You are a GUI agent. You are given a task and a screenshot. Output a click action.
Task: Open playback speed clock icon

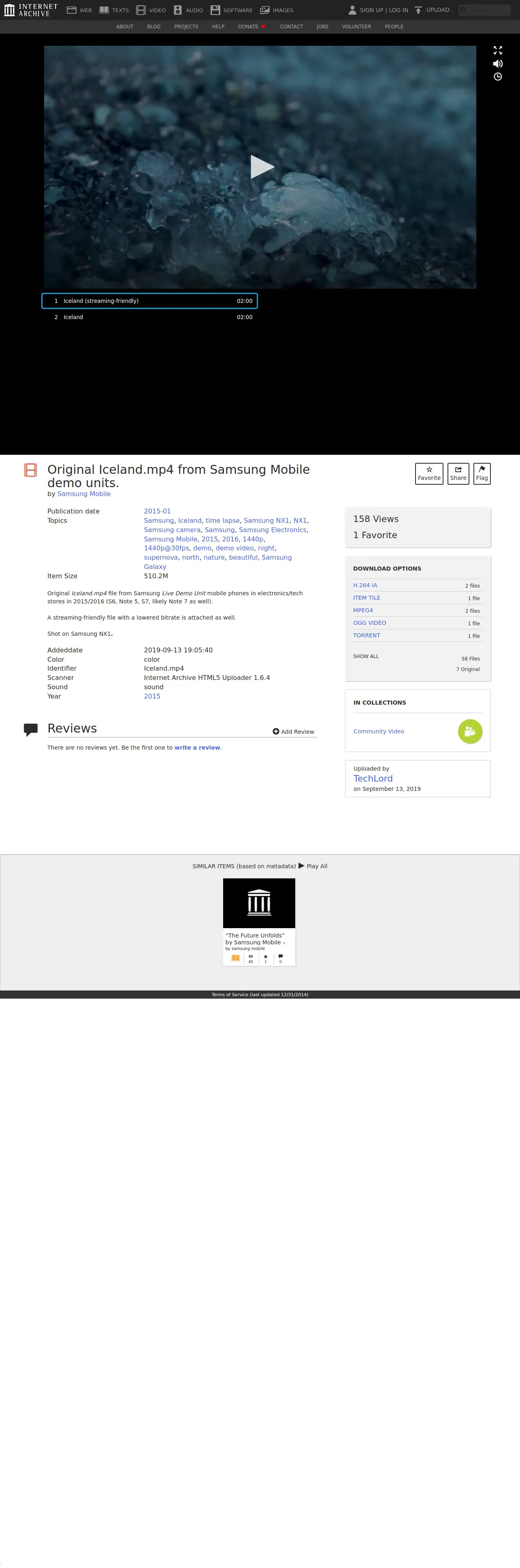pos(497,77)
